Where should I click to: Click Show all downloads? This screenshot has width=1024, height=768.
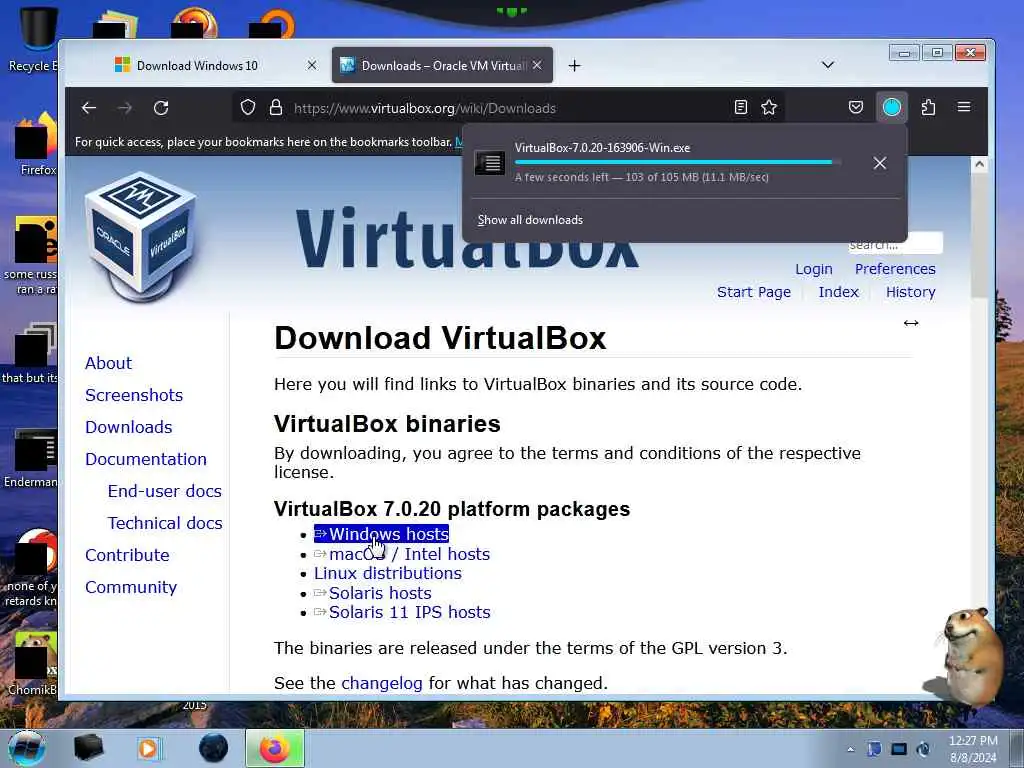[530, 220]
